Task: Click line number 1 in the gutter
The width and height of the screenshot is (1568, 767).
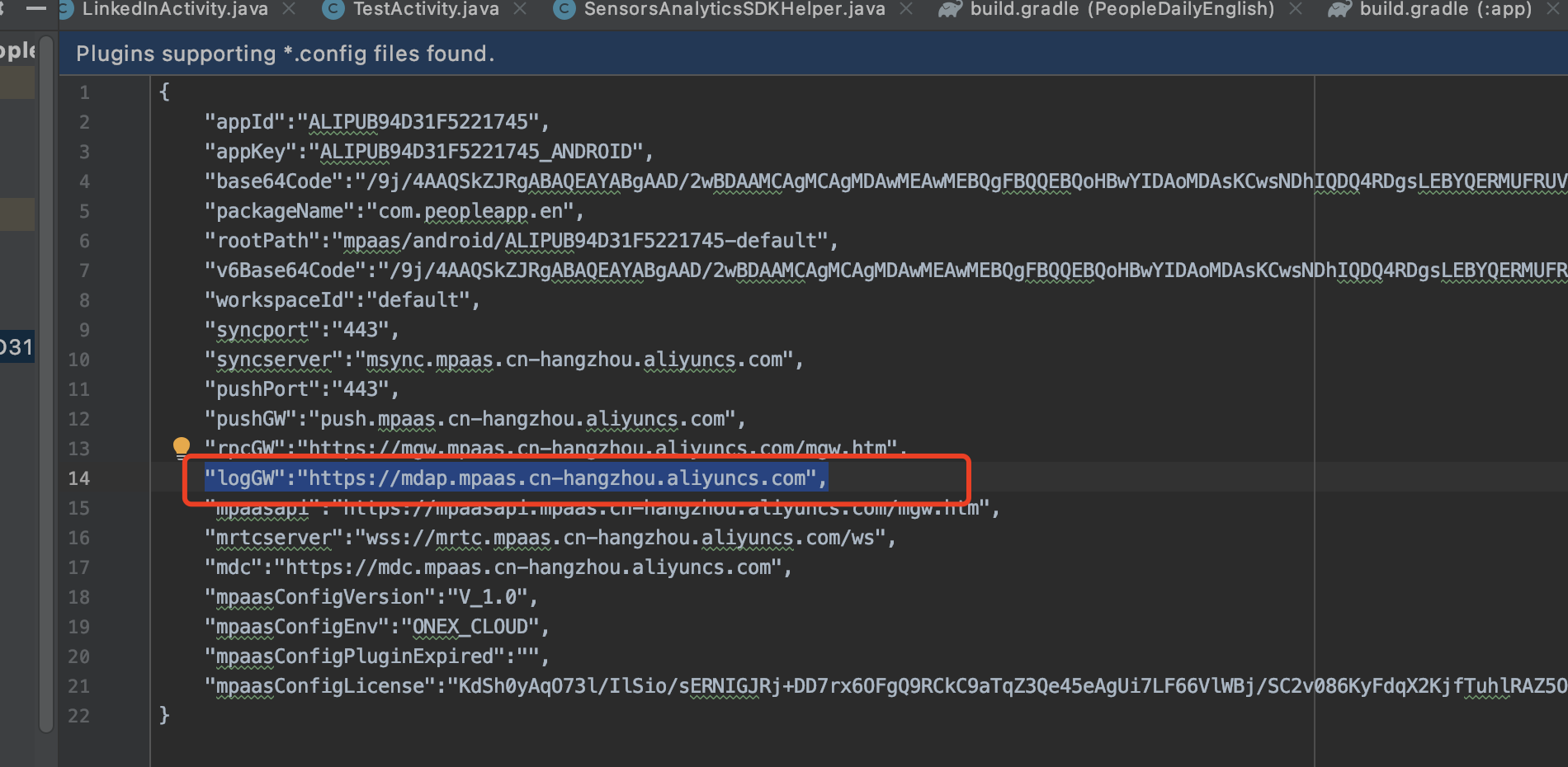Action: 84,92
